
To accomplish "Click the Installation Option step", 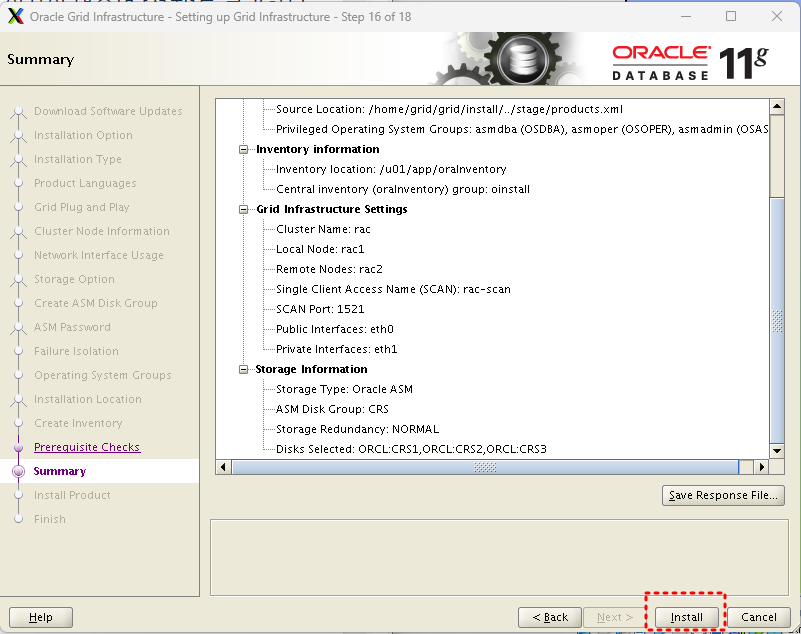I will click(x=83, y=135).
